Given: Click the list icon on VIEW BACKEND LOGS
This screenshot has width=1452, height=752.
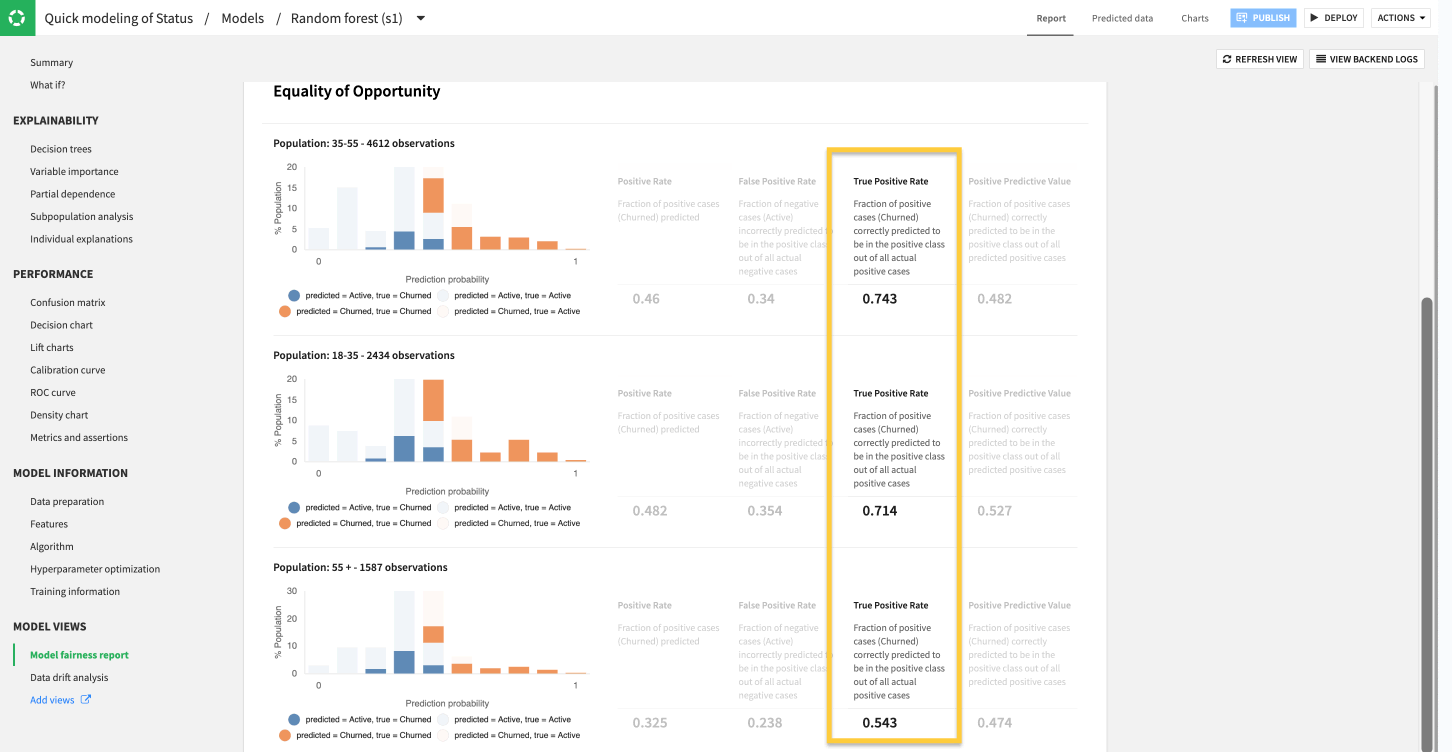Looking at the screenshot, I should click(1322, 58).
